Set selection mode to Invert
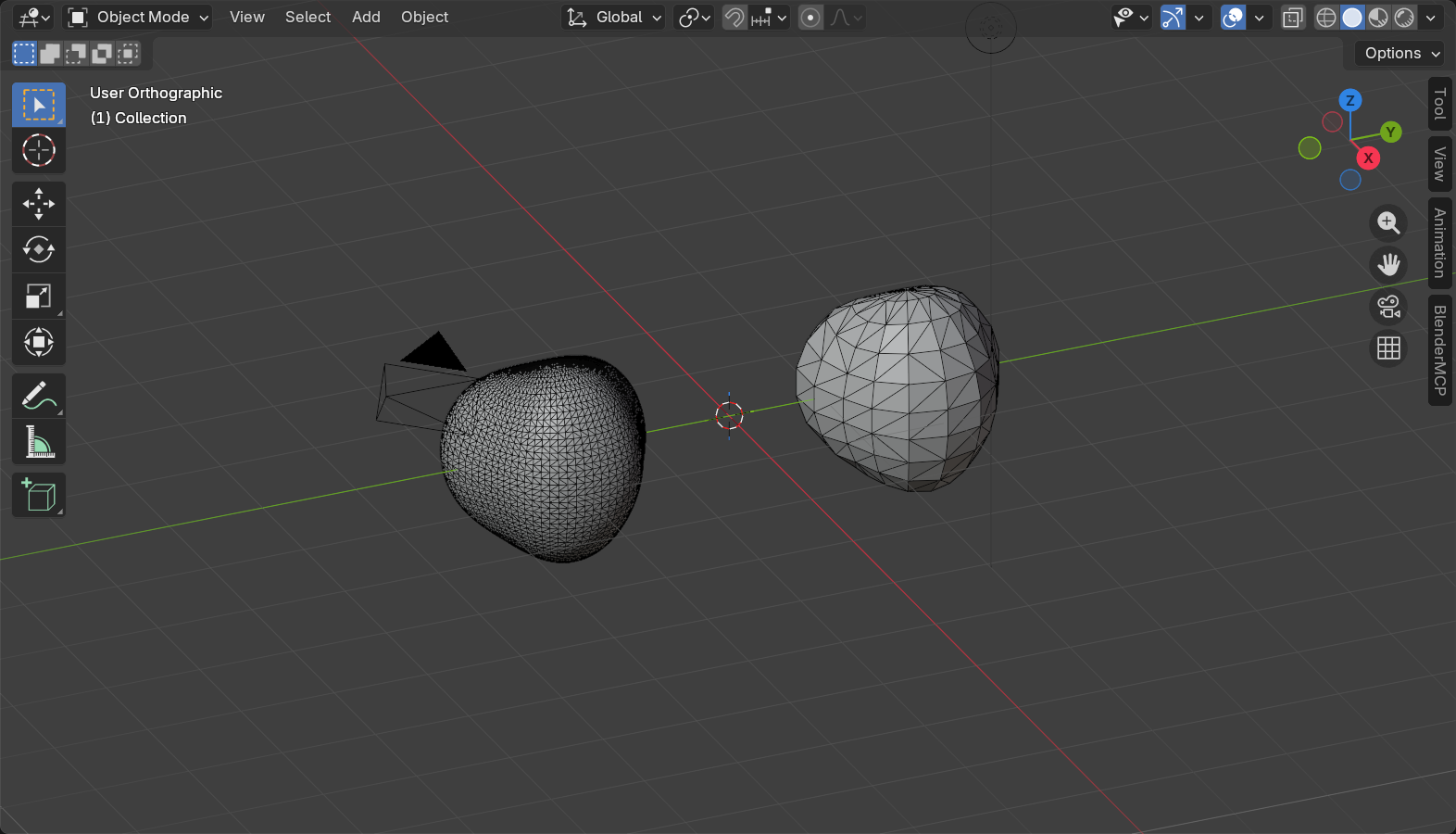Viewport: 1456px width, 834px height. click(x=102, y=54)
